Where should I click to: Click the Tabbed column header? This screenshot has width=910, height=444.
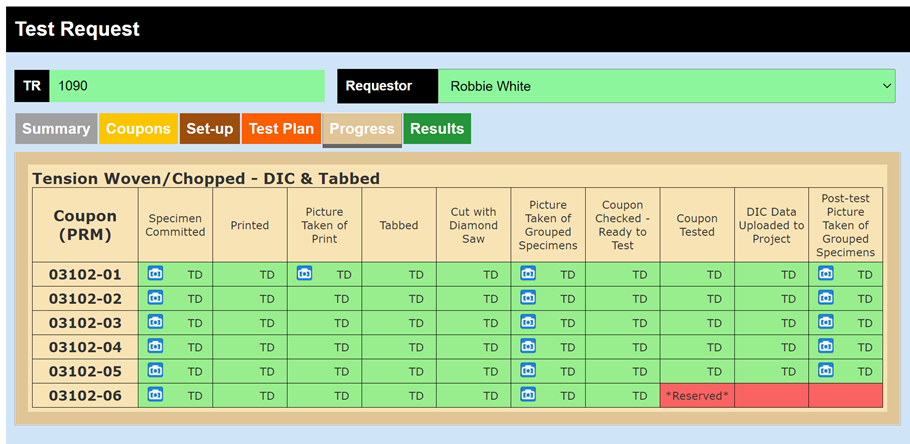399,225
